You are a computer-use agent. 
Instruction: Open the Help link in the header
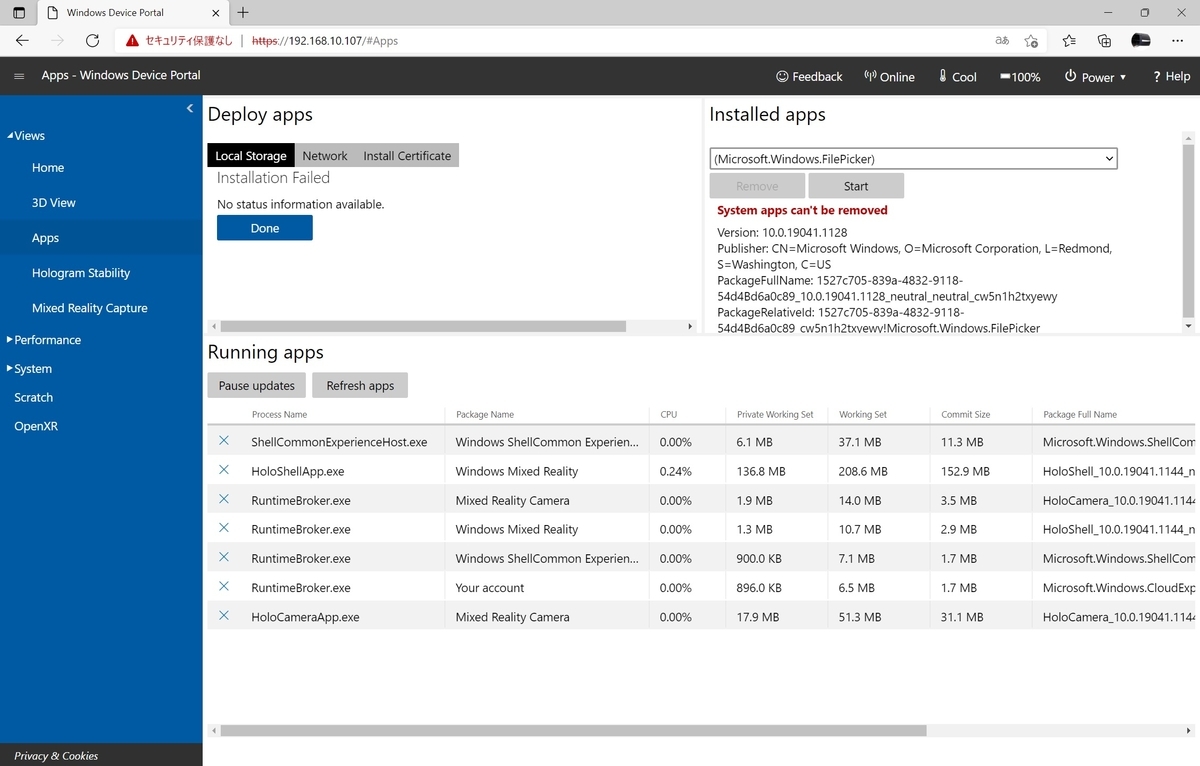pos(1172,76)
